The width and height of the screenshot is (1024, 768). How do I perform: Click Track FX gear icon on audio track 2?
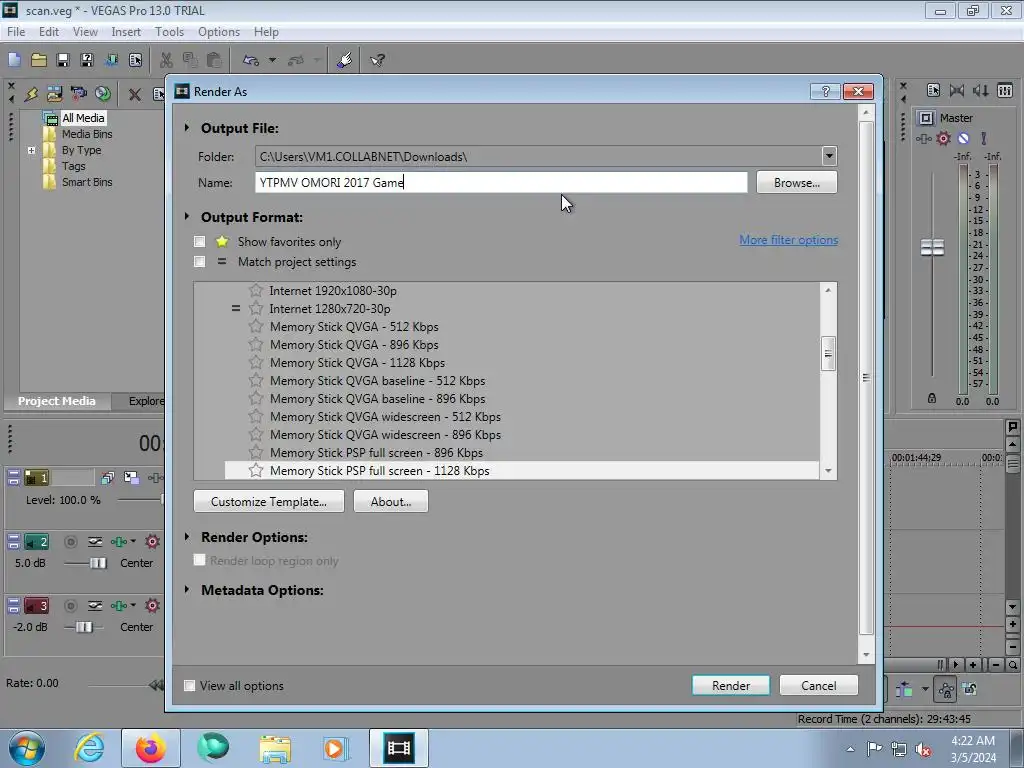152,541
